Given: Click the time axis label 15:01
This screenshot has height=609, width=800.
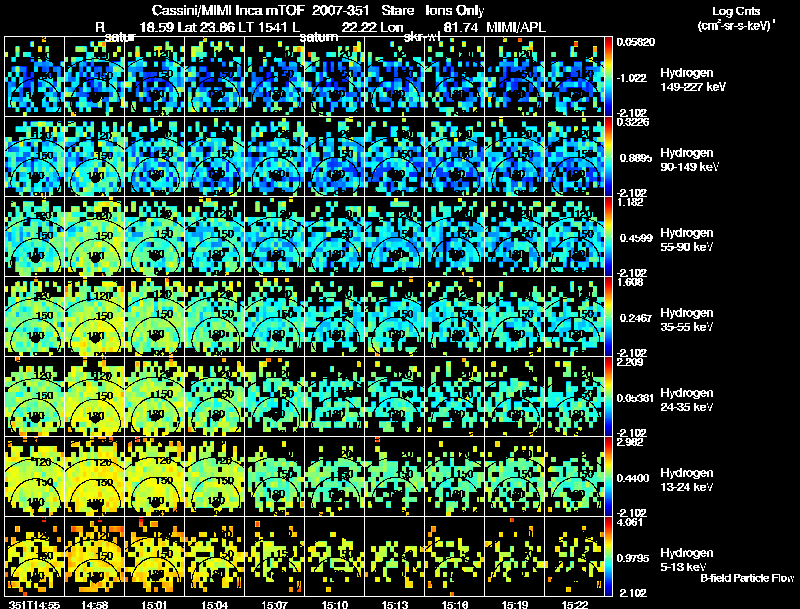Looking at the screenshot, I should tap(154, 605).
